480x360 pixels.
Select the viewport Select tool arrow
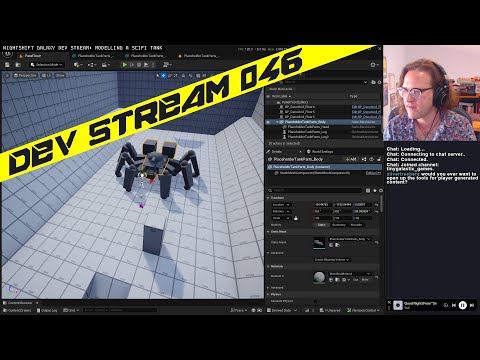(x=157, y=76)
